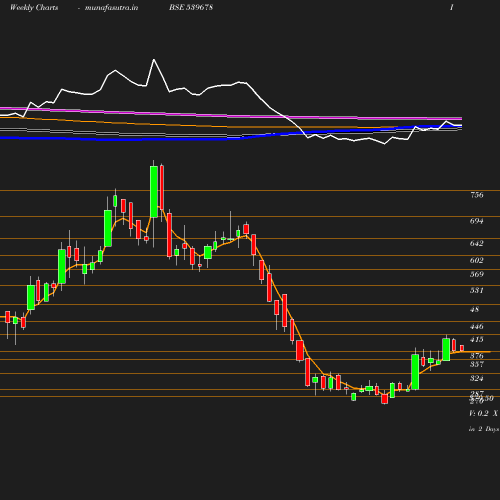Click the 756 price level label
500x500 pixels.
[477, 195]
